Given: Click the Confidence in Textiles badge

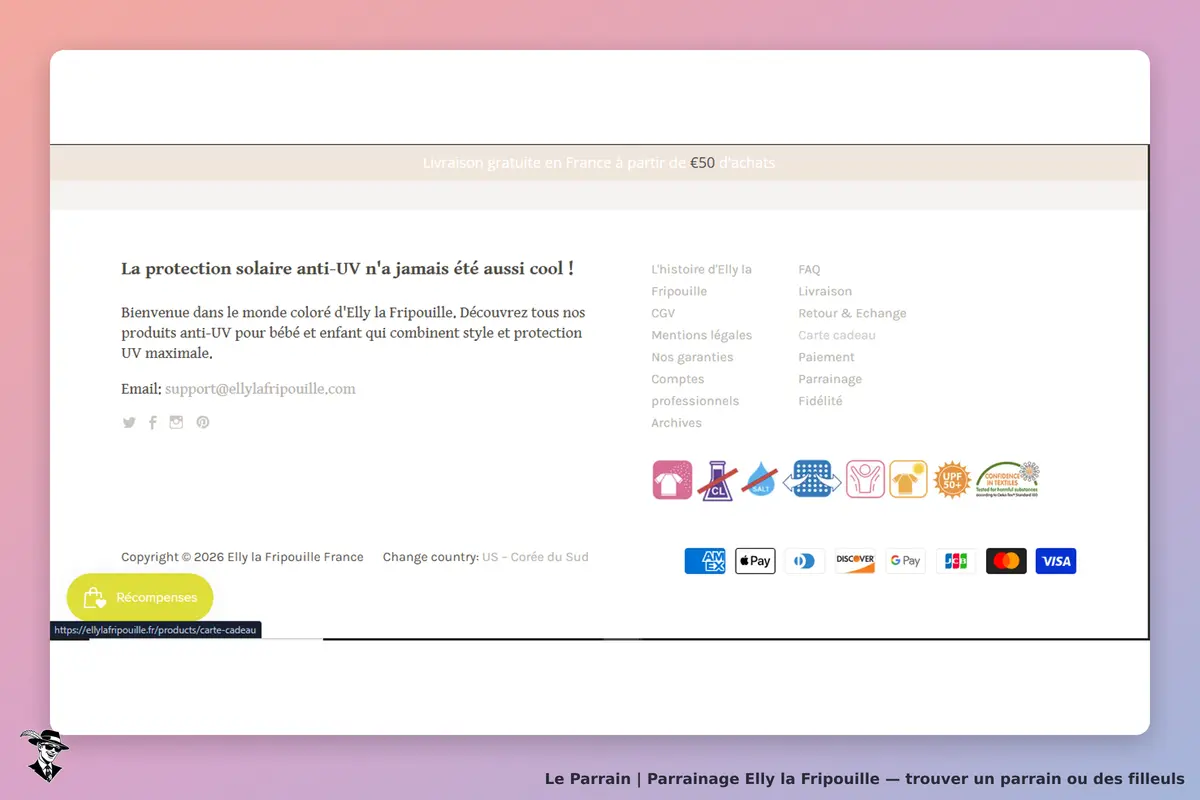Looking at the screenshot, I should coord(1008,480).
